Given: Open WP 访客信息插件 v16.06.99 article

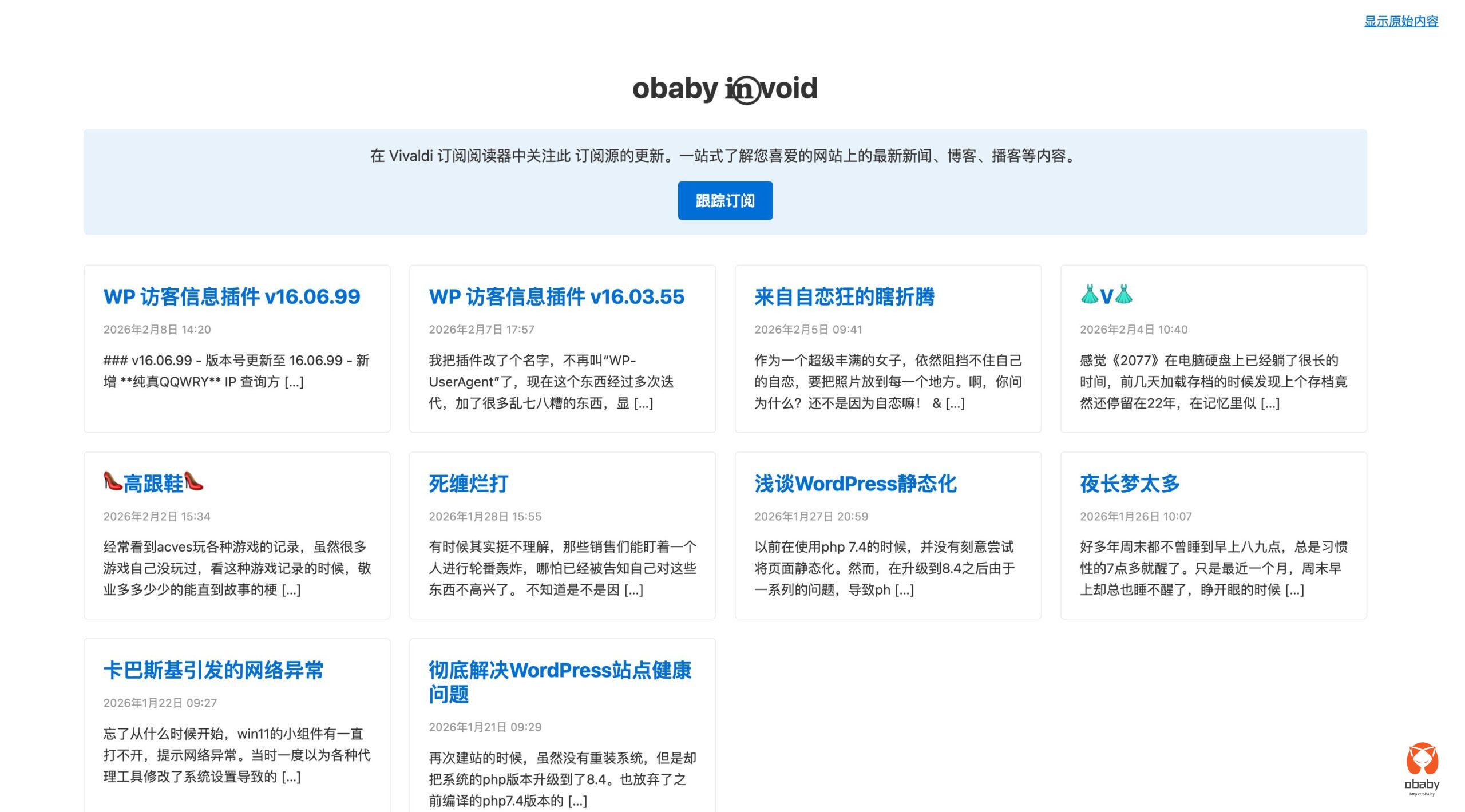Looking at the screenshot, I should coord(231,296).
